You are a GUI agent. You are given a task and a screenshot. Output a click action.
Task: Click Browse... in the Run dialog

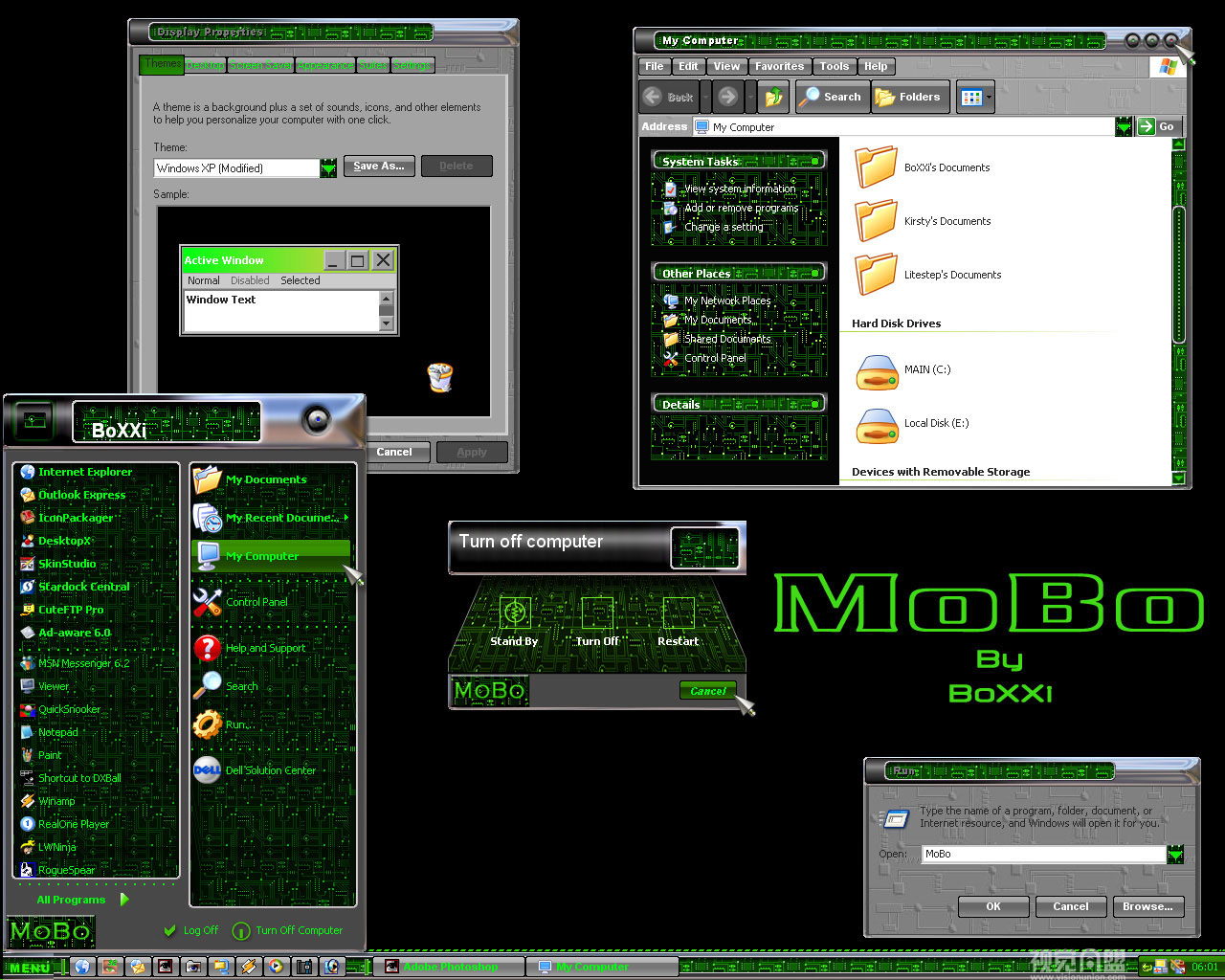[x=1148, y=906]
